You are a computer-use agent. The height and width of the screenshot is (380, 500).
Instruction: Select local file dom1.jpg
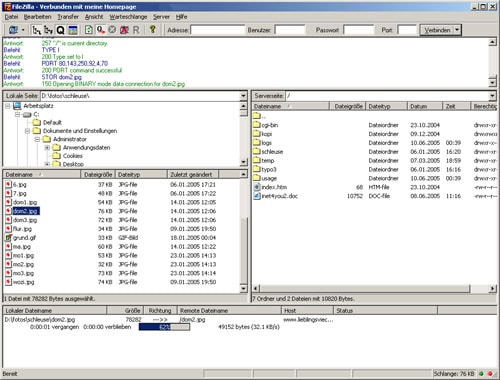pyautogui.click(x=21, y=202)
